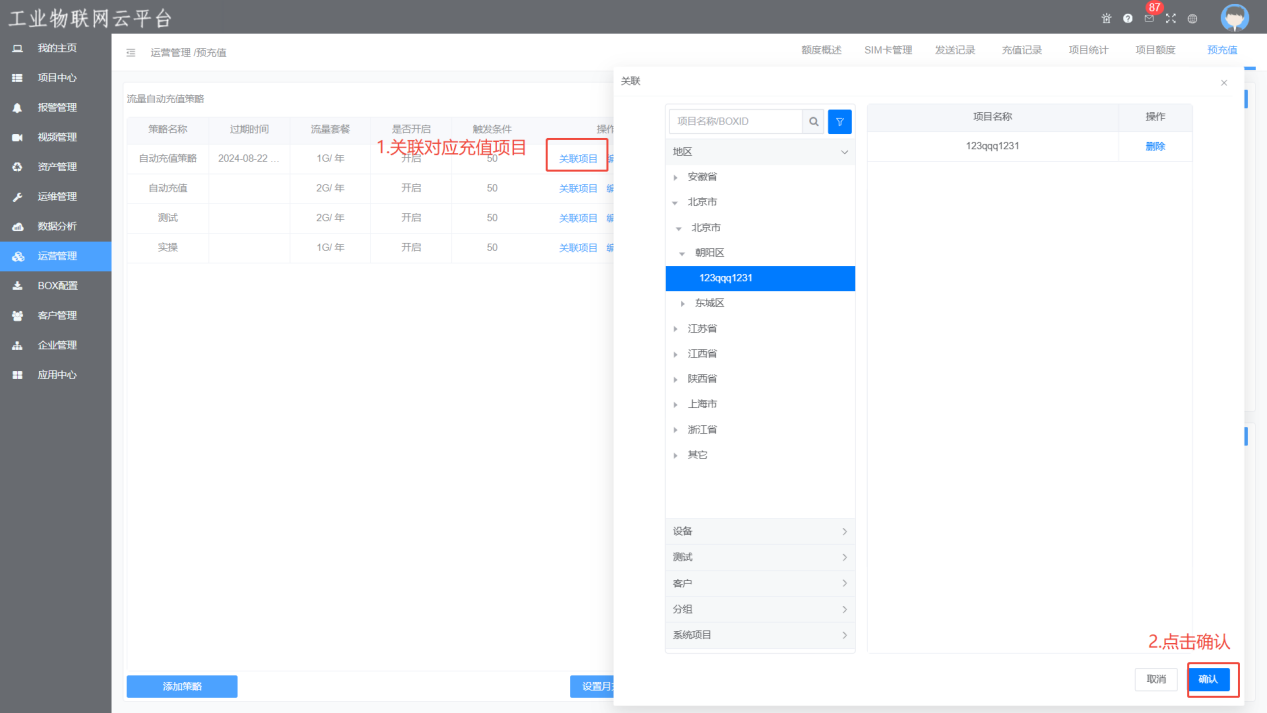Viewport: 1267px width, 713px height.
Task: Expand the 东城区 tree node
Action: click(683, 304)
